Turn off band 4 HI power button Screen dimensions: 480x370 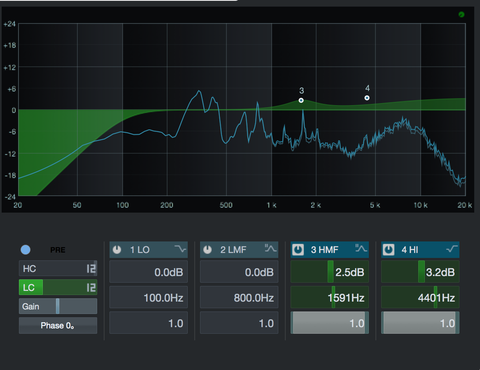point(389,250)
